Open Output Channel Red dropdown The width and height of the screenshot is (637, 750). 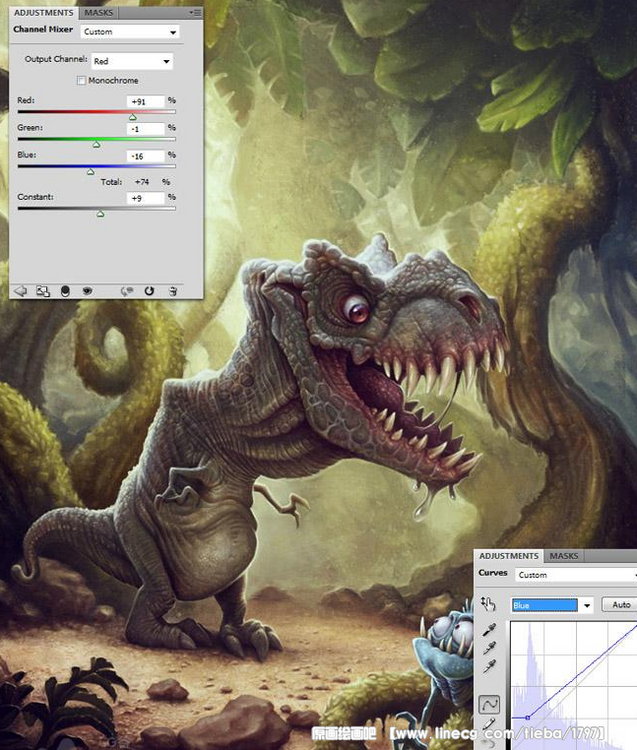pyautogui.click(x=132, y=61)
